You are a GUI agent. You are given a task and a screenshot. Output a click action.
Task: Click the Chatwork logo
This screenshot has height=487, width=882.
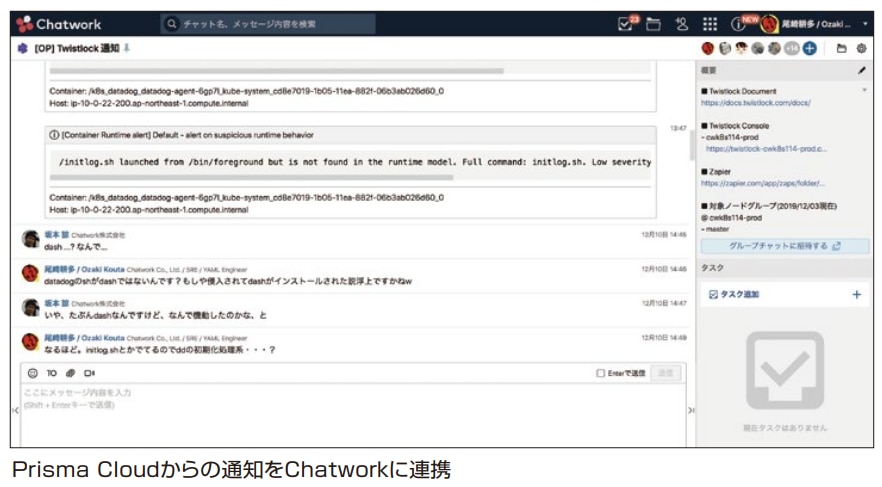[58, 24]
